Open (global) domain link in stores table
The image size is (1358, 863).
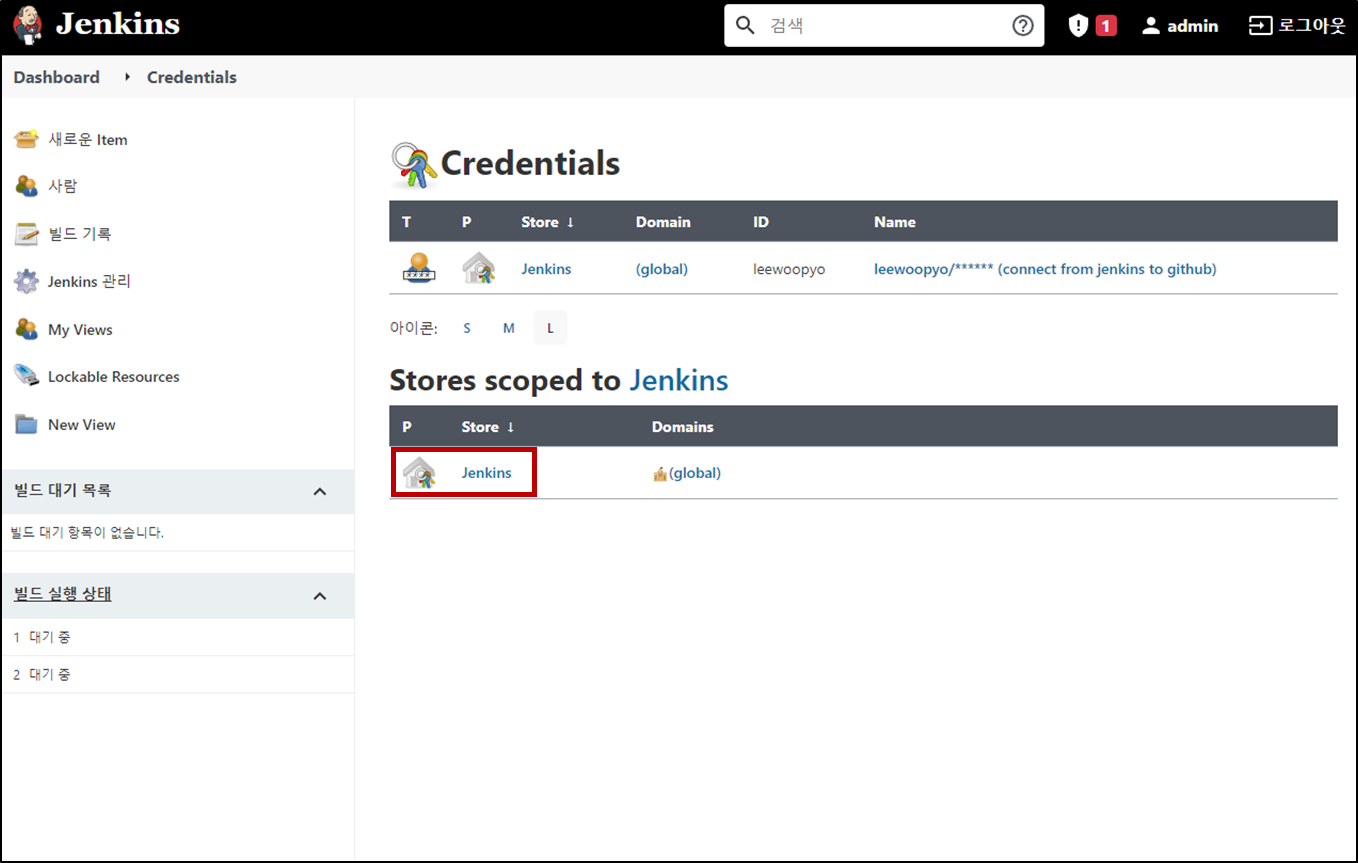pyautogui.click(x=695, y=473)
